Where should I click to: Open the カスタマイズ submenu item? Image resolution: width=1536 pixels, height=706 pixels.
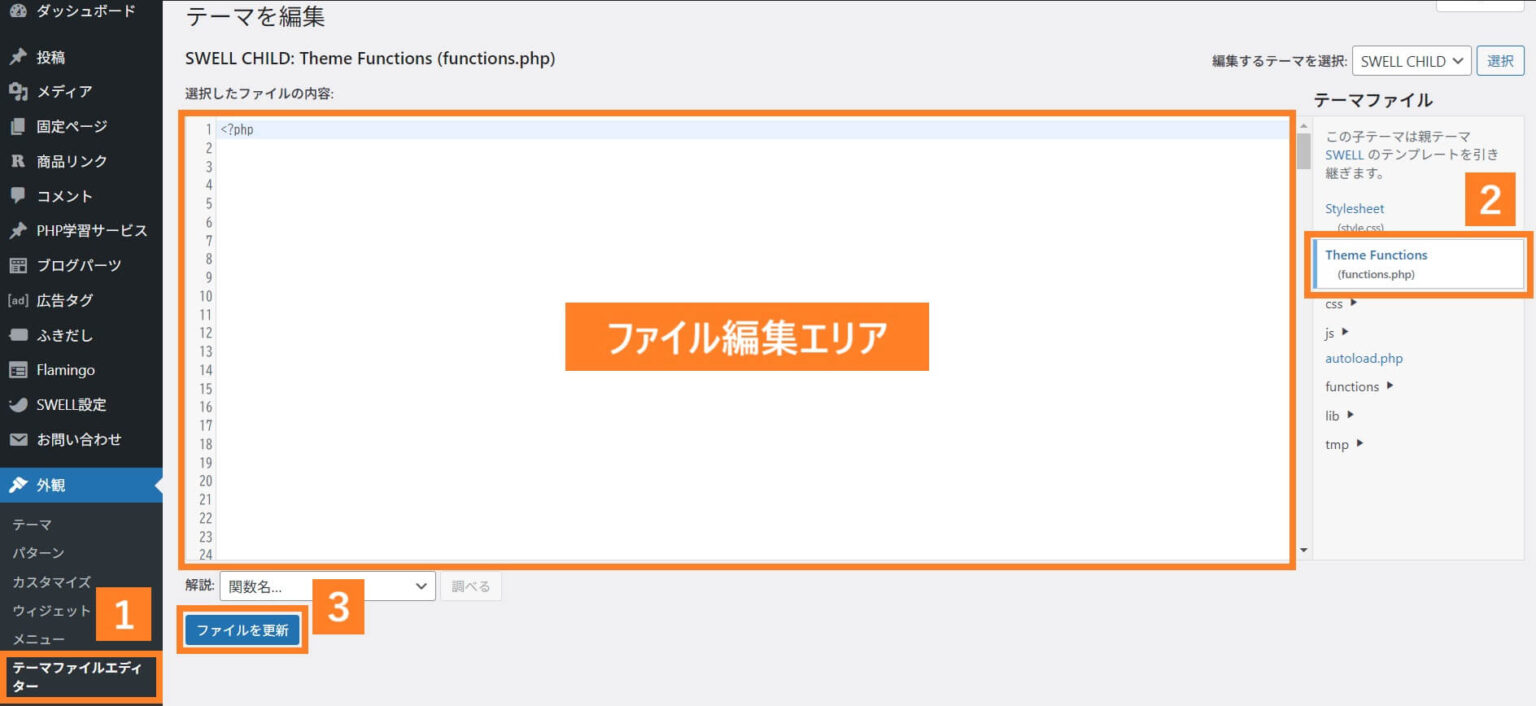click(52, 582)
